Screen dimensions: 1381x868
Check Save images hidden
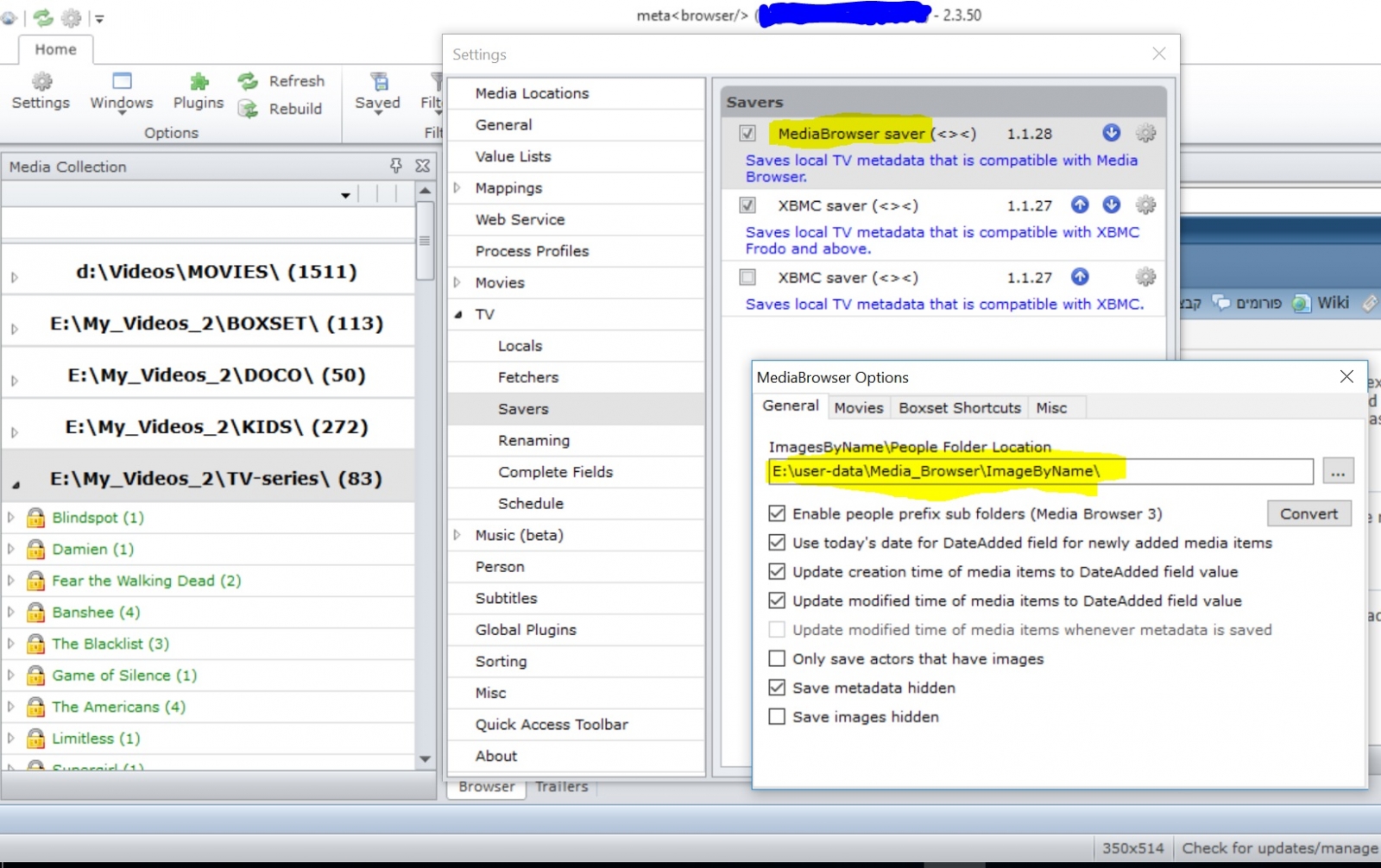pyautogui.click(x=777, y=716)
